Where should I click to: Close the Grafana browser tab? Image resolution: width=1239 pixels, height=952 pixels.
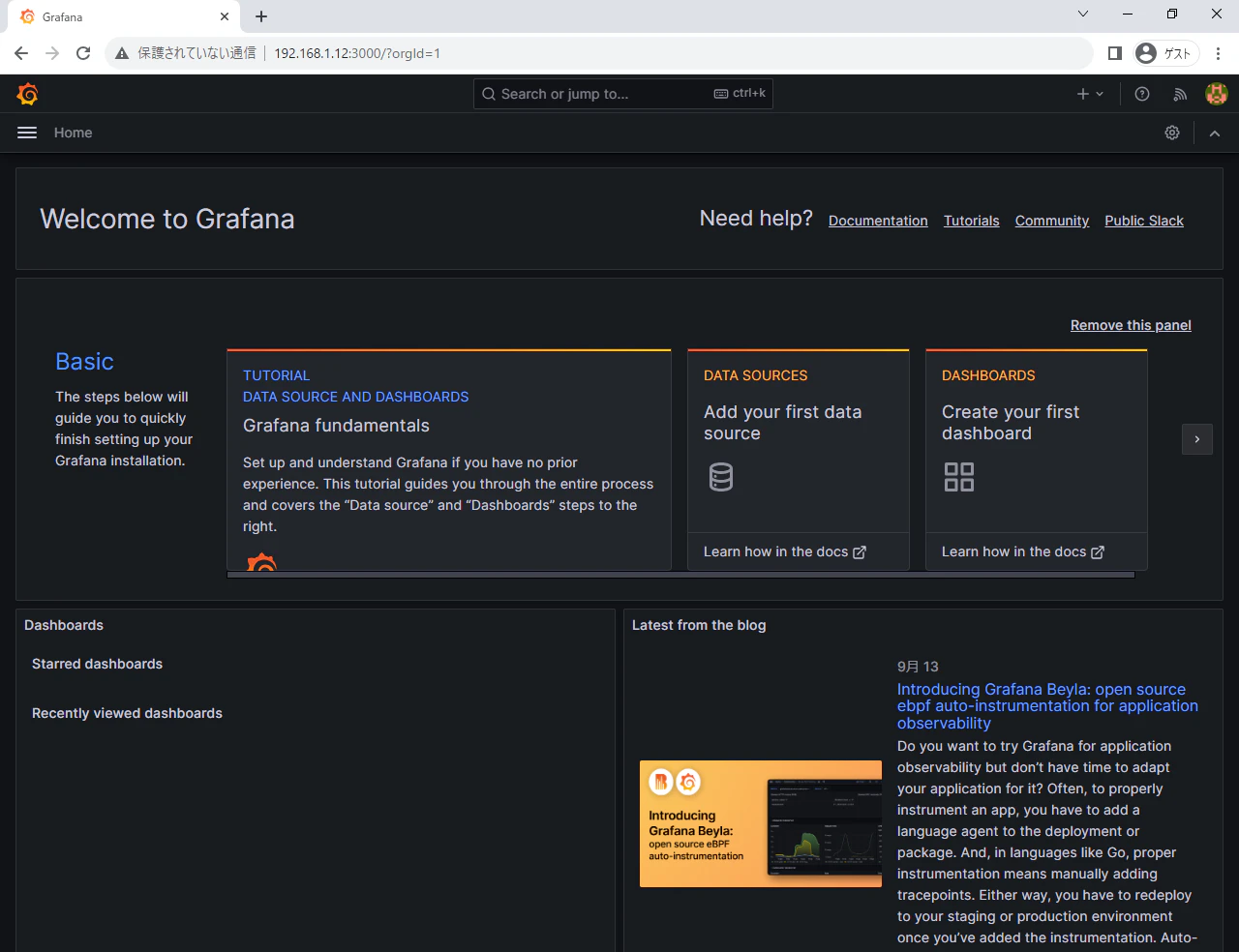coord(225,16)
